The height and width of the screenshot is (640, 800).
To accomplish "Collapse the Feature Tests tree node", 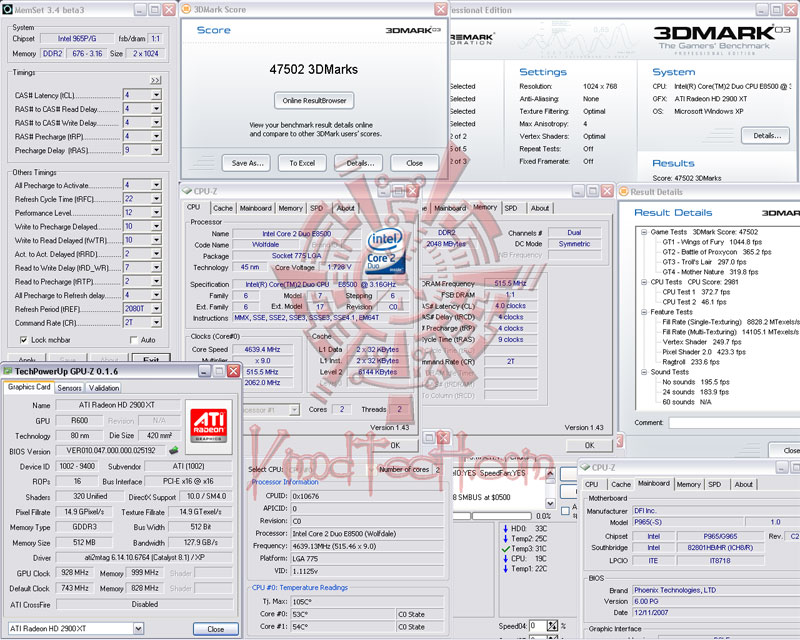I will tap(644, 312).
